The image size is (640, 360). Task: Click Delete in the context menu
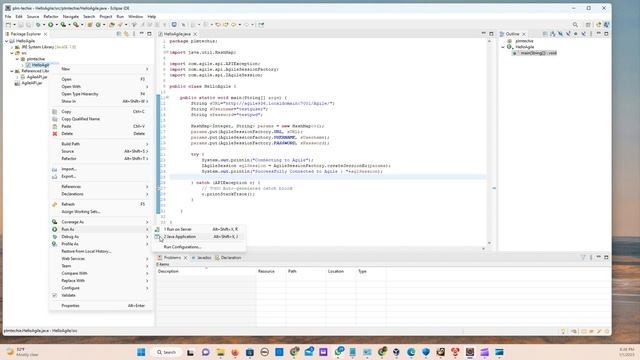100,134
